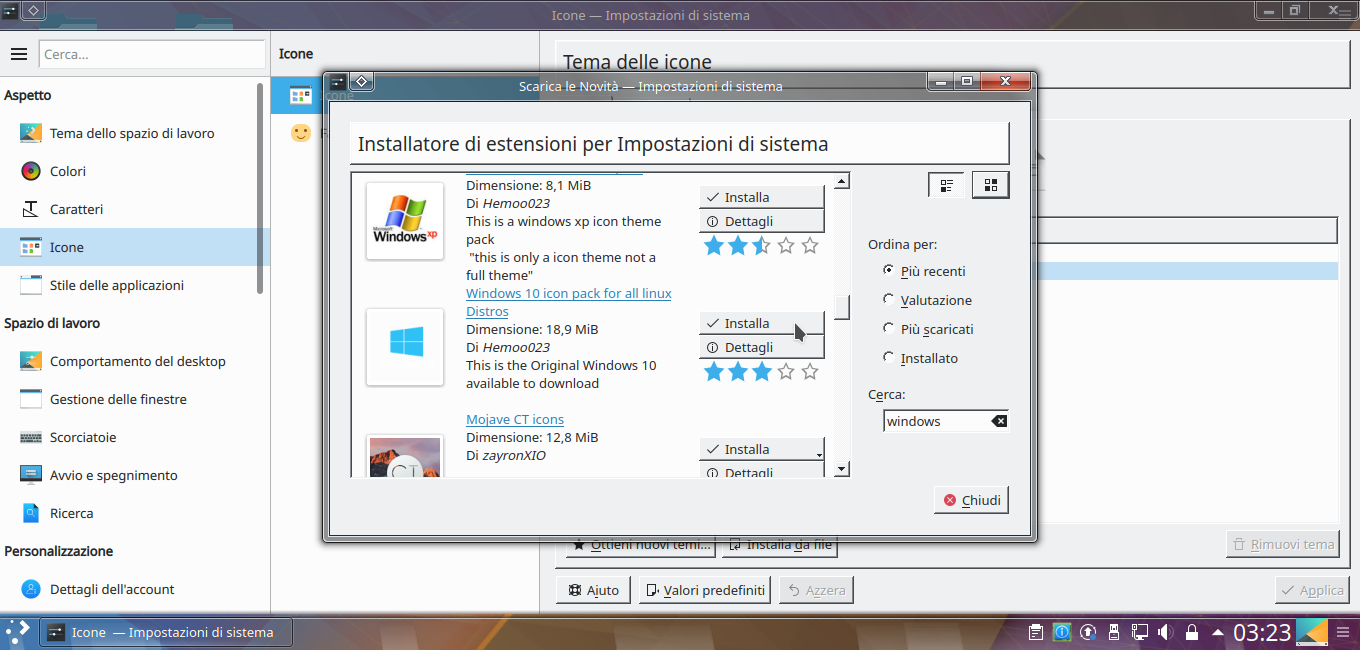Open the sidebar hamburger menu
The image size is (1360, 650).
[x=18, y=54]
